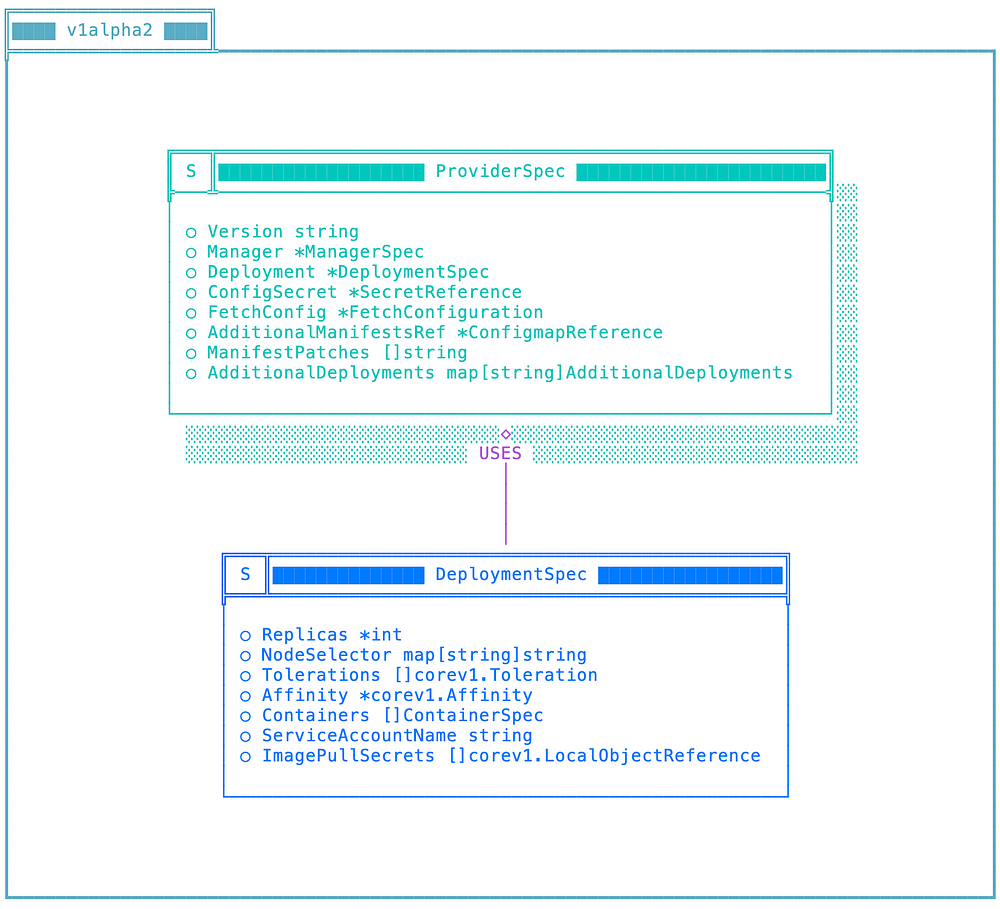Click the 'Deployment *DeploymentSpec' field

point(348,272)
